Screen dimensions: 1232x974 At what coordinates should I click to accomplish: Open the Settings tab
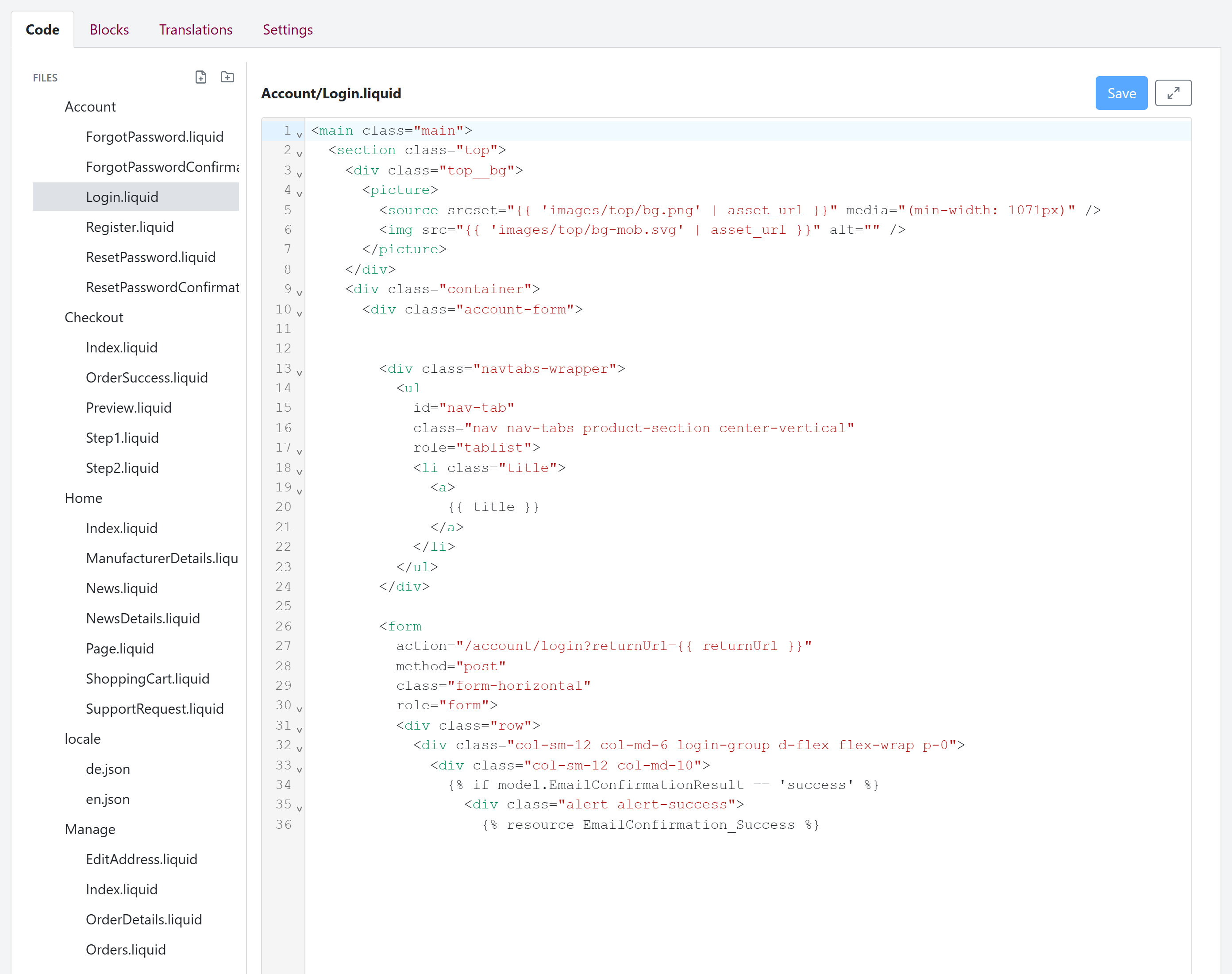click(288, 30)
